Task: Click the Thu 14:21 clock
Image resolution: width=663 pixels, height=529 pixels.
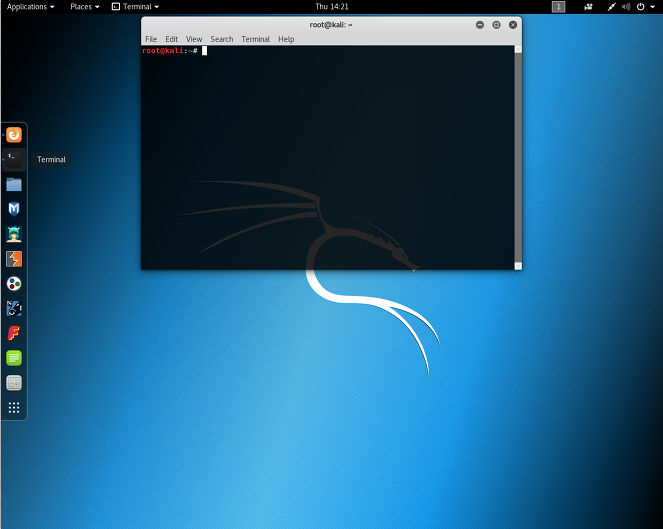Action: pyautogui.click(x=332, y=7)
